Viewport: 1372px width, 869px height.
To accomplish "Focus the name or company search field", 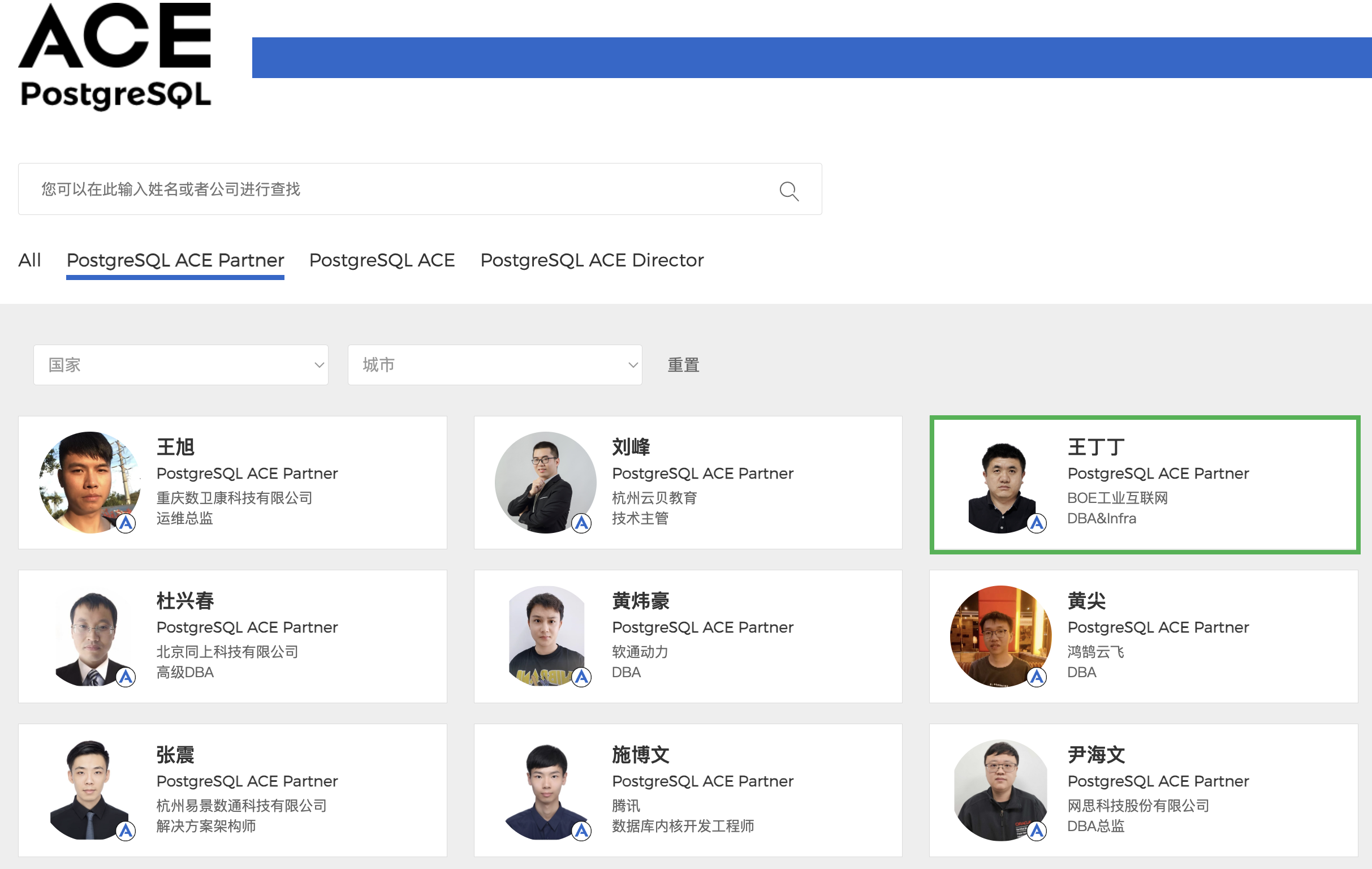I will click(399, 189).
